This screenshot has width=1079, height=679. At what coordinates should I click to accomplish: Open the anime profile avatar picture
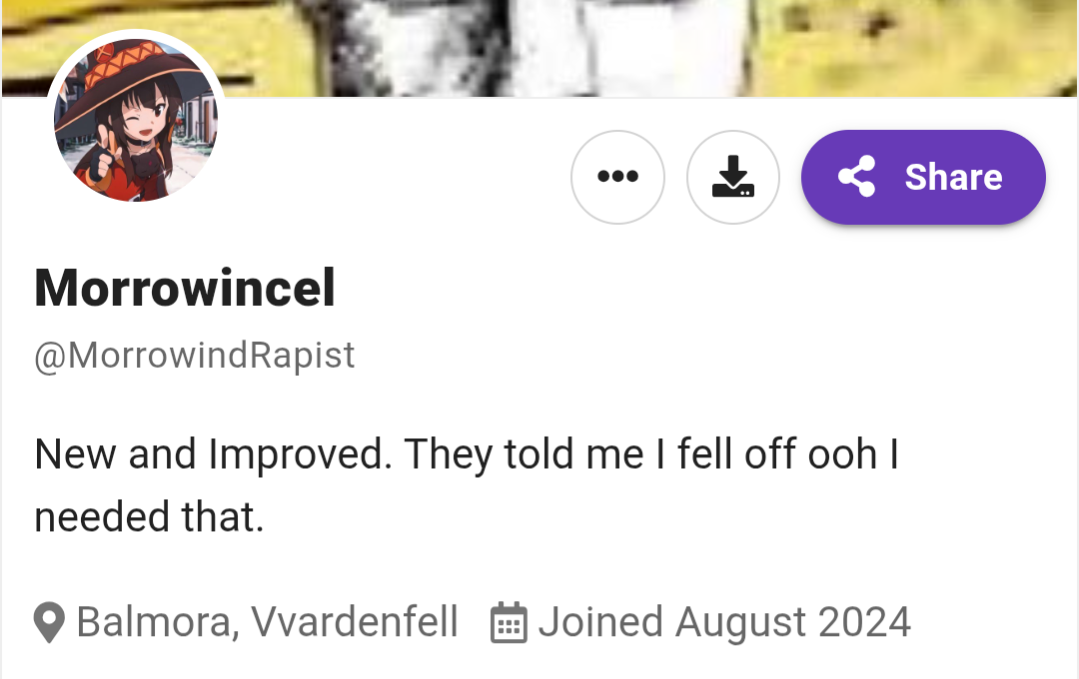point(135,120)
